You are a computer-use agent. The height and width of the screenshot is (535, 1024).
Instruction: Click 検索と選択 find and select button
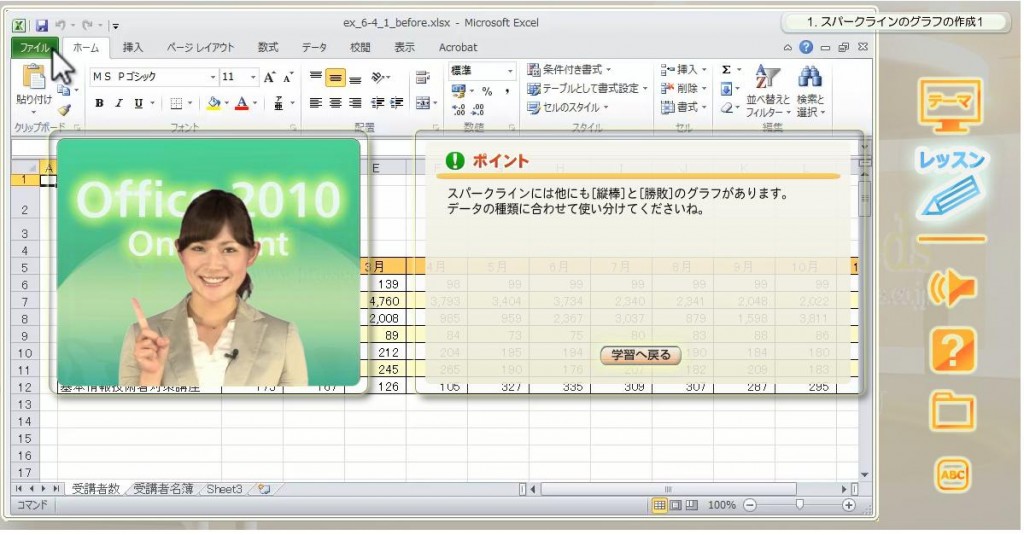[810, 90]
